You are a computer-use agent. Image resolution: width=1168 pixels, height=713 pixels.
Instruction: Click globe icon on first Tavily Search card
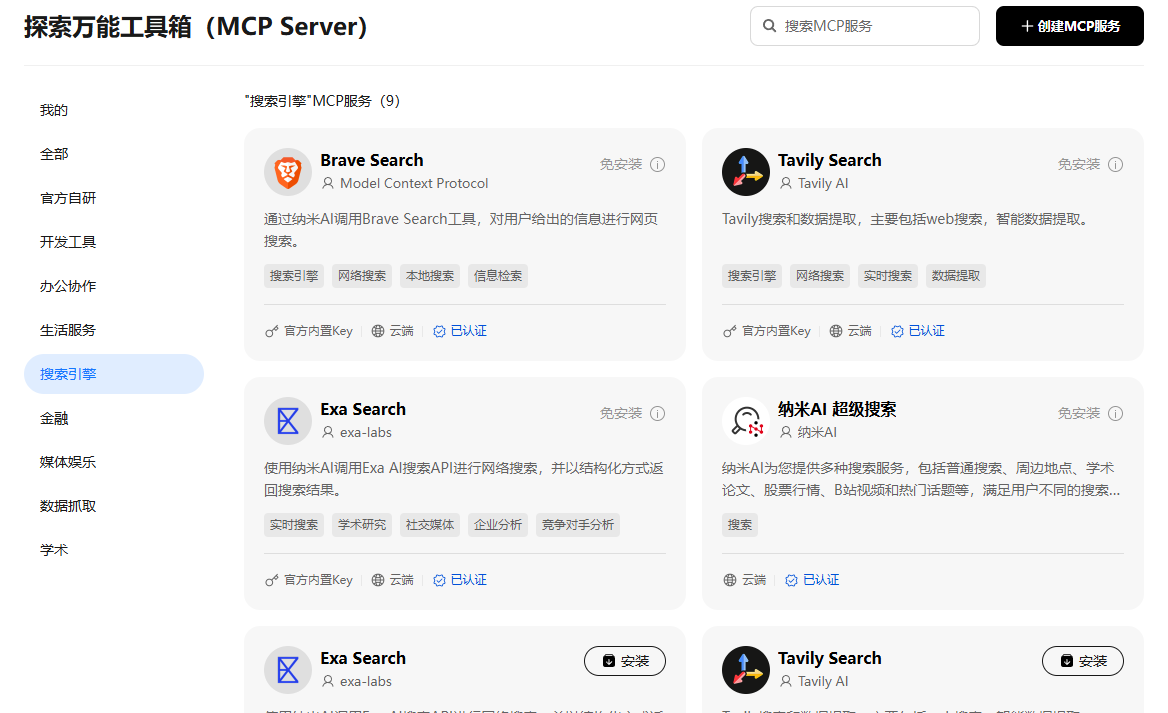coord(836,331)
